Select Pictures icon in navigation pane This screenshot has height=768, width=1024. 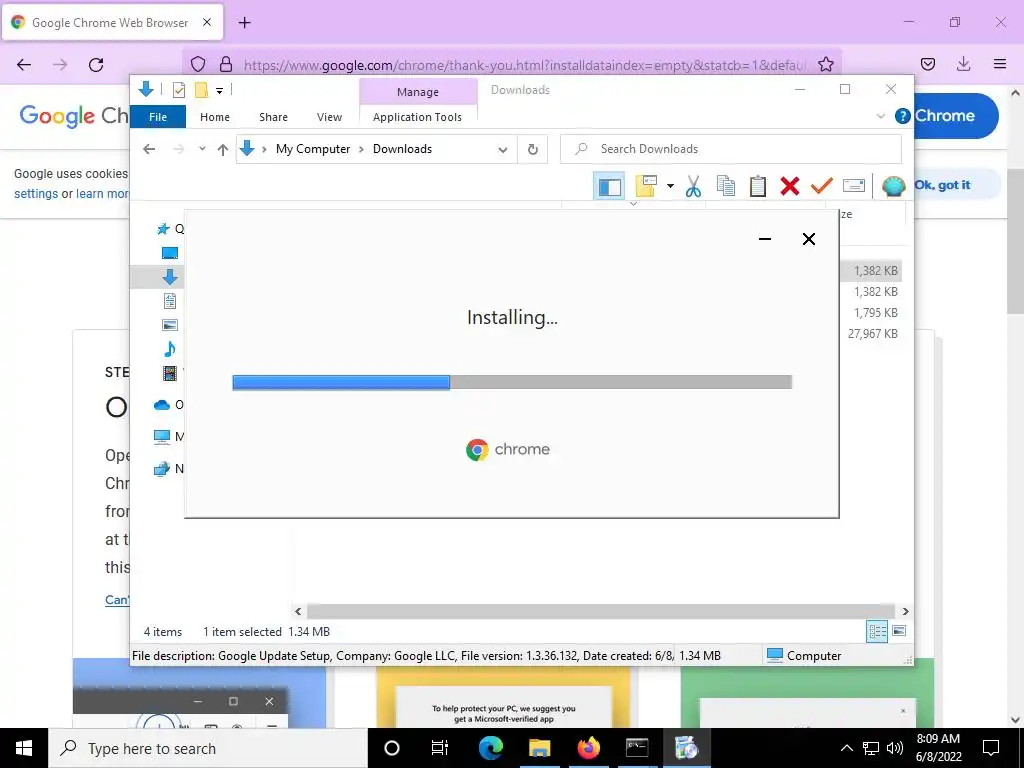click(170, 325)
